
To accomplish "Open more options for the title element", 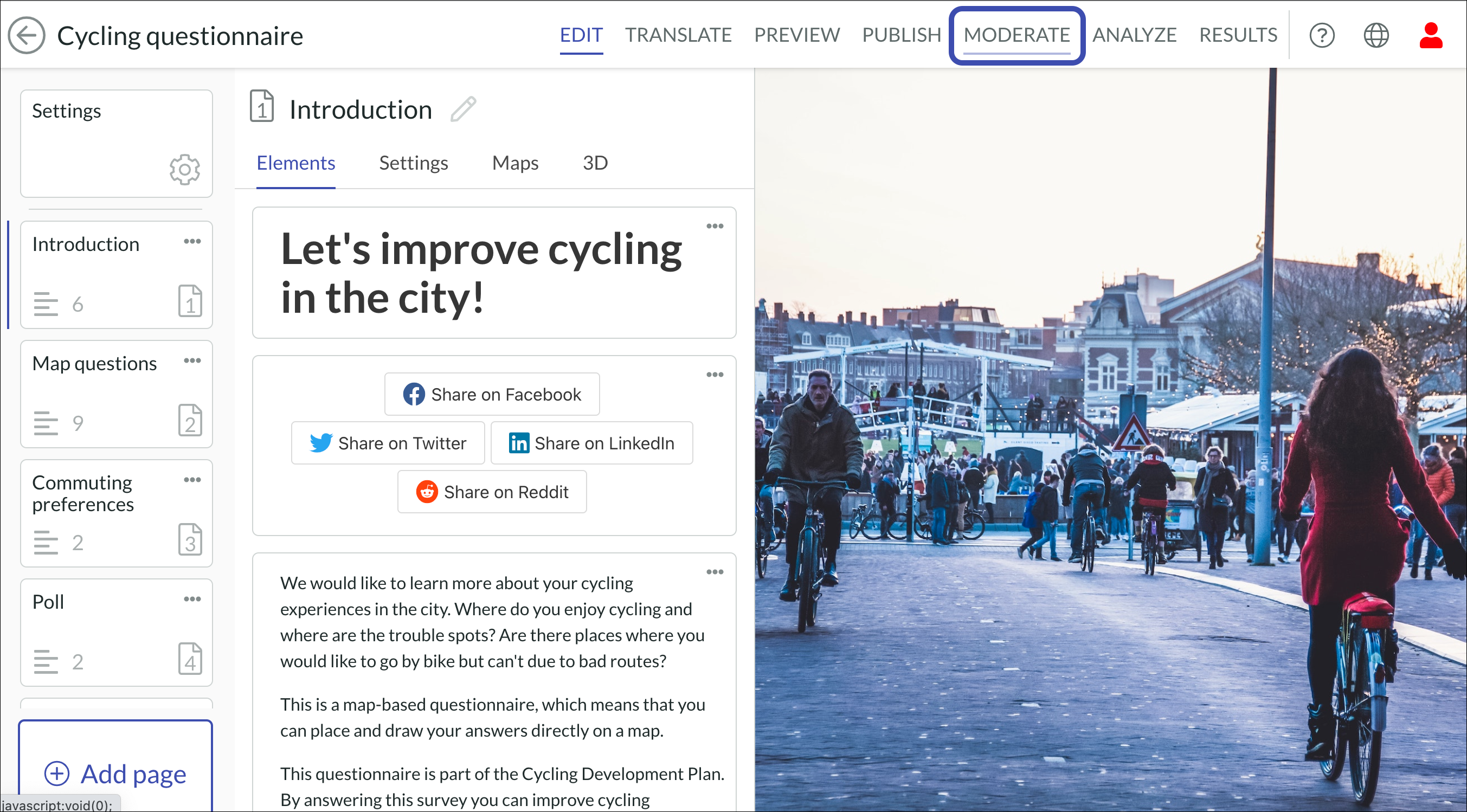I will point(715,226).
